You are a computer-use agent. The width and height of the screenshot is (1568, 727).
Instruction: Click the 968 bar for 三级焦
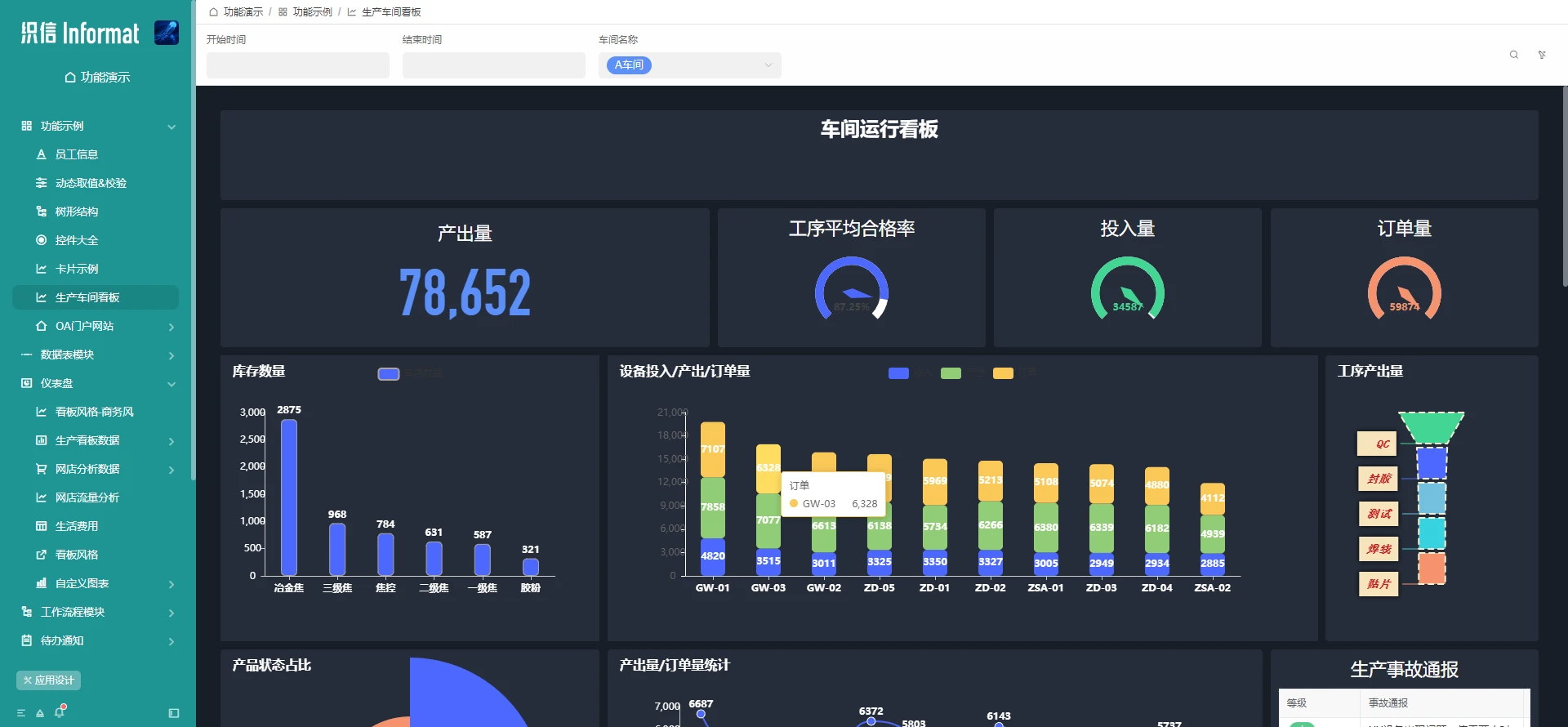click(337, 550)
